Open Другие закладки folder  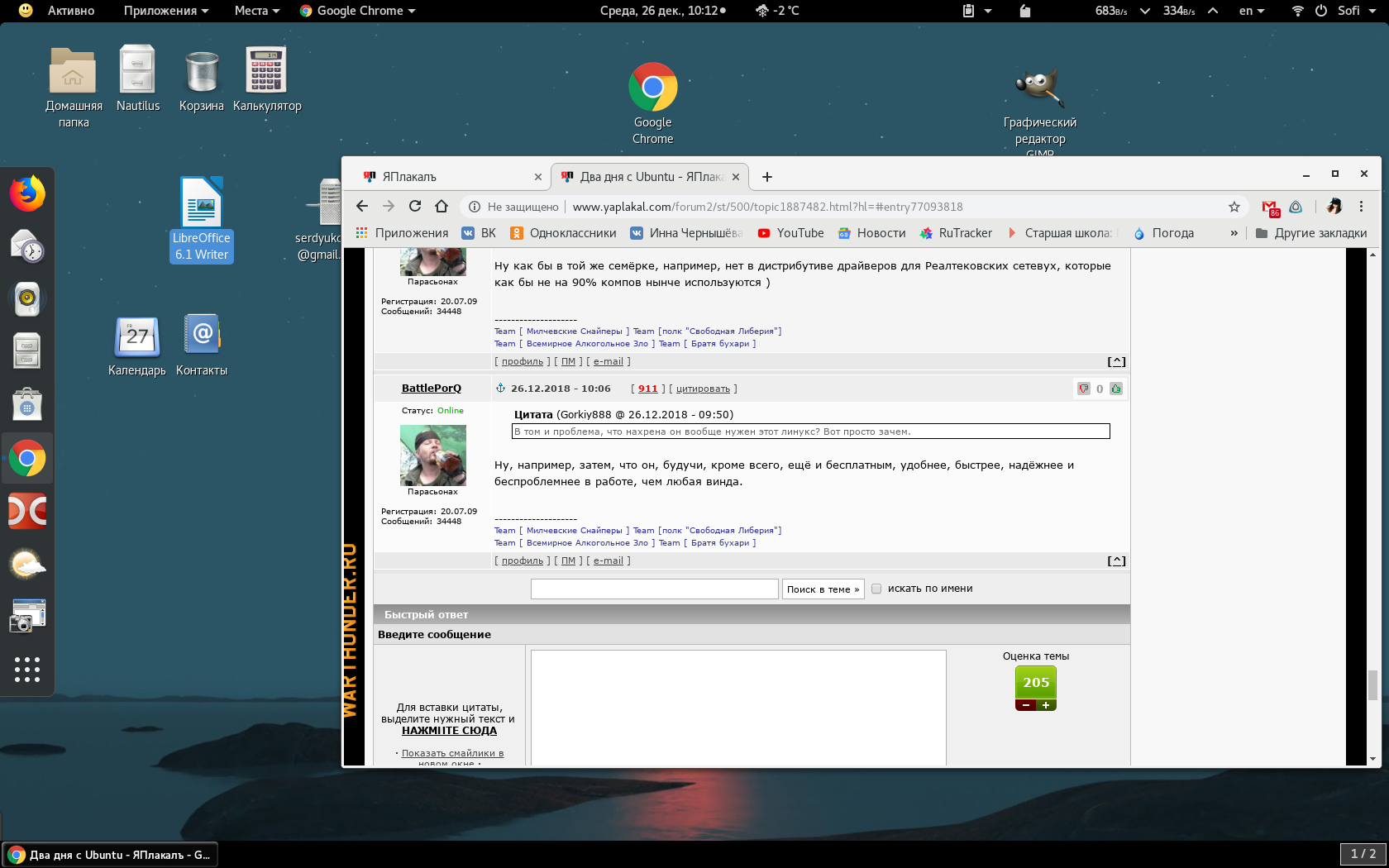coord(1311,233)
